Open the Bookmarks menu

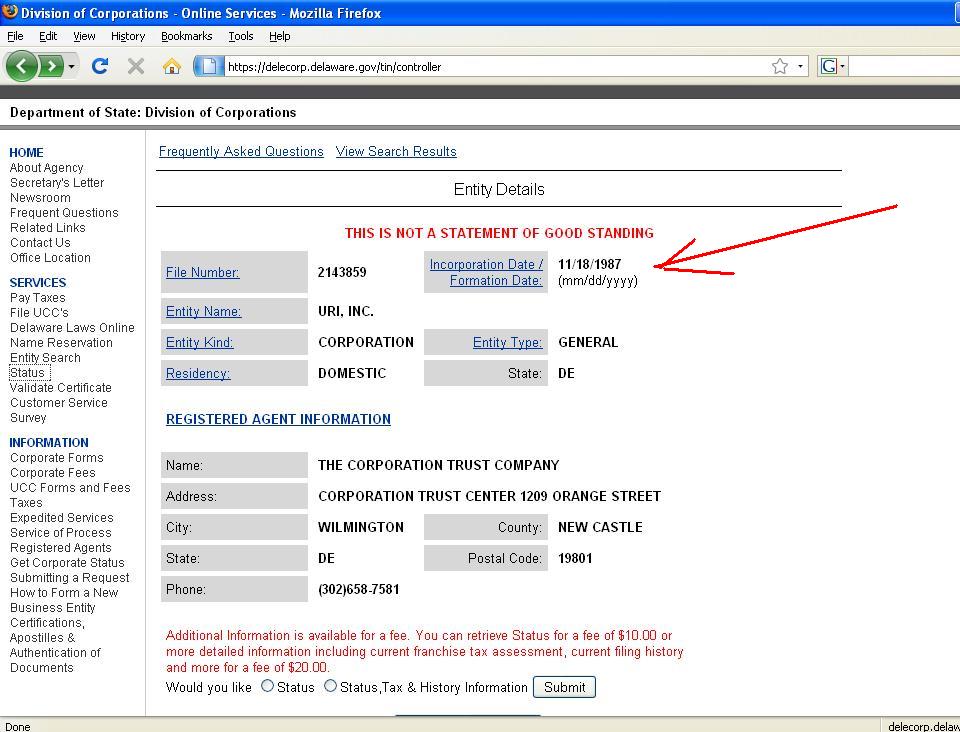click(186, 36)
